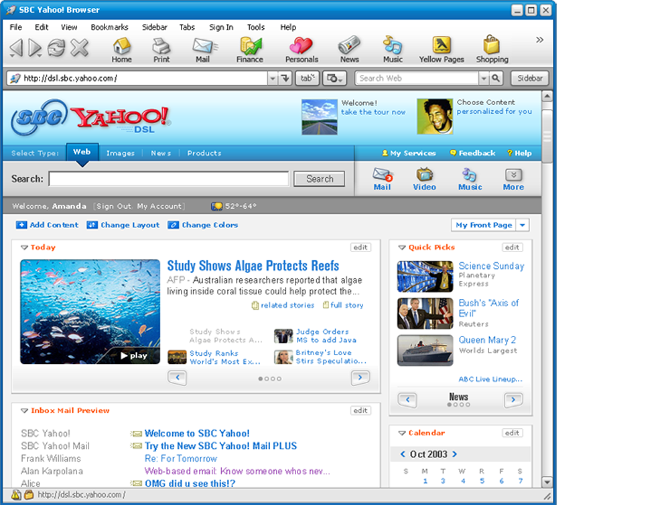Image resolution: width=670 pixels, height=505 pixels.
Task: Open Yellow Pages toolbar icon
Action: click(x=441, y=50)
